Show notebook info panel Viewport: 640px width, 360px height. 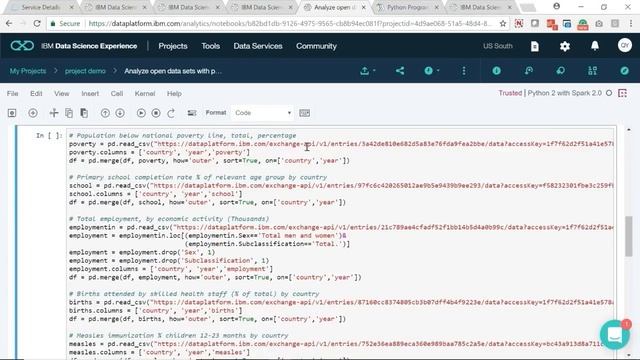pos(496,71)
